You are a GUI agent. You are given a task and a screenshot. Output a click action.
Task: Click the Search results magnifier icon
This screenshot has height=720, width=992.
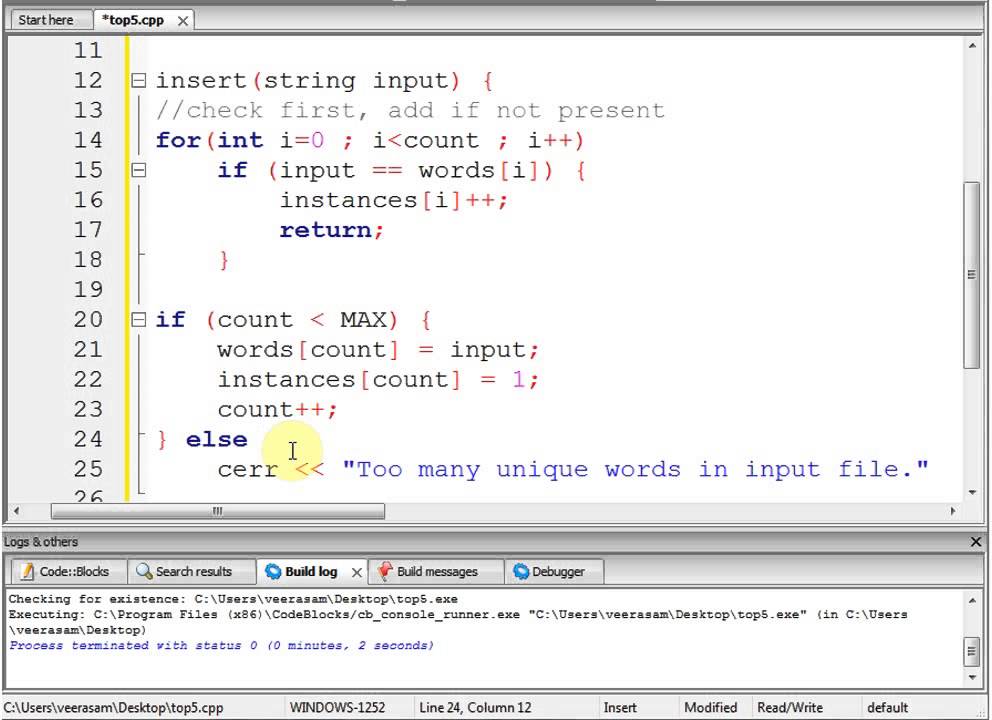144,571
